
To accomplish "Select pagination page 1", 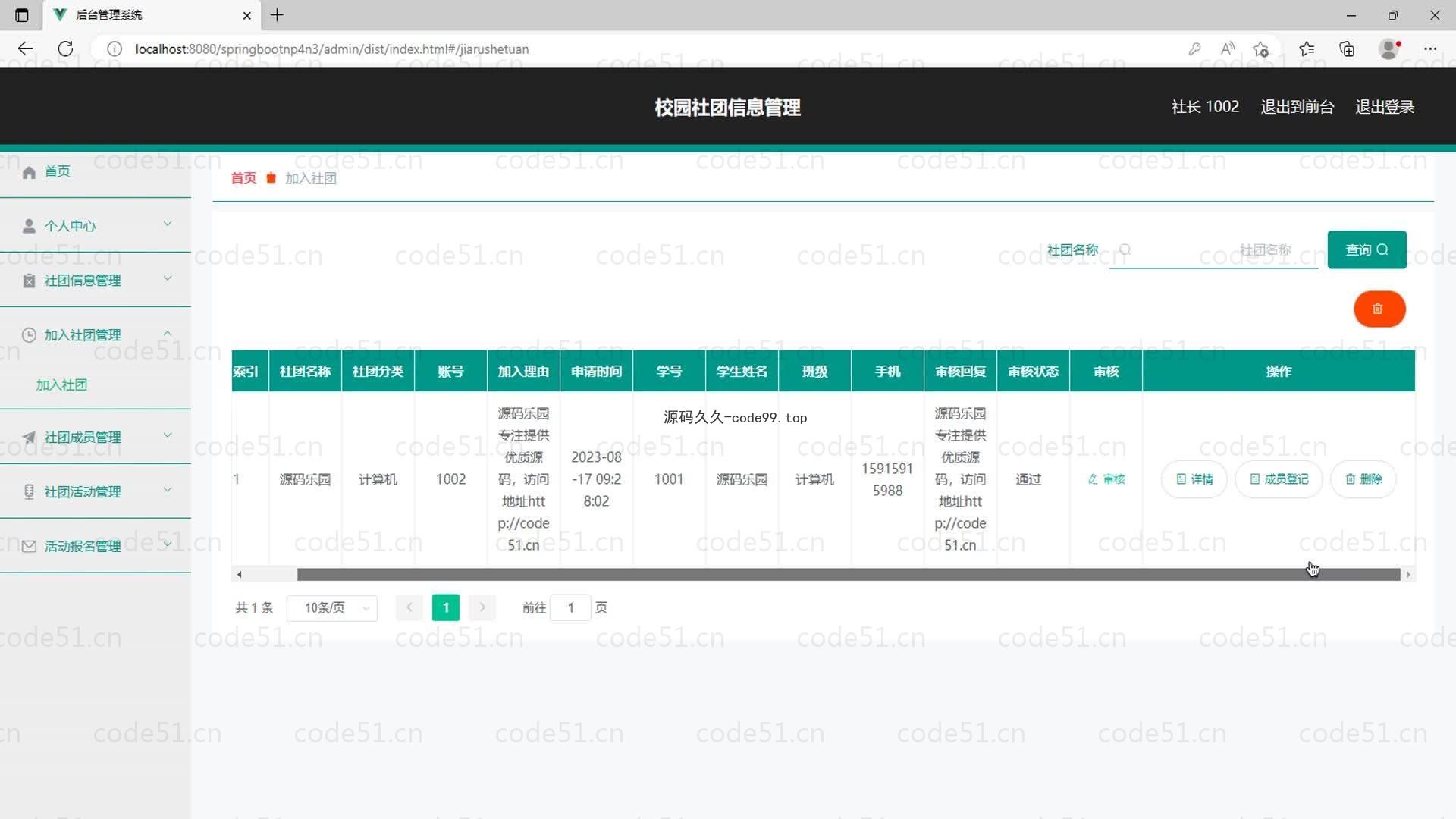I will pyautogui.click(x=446, y=607).
